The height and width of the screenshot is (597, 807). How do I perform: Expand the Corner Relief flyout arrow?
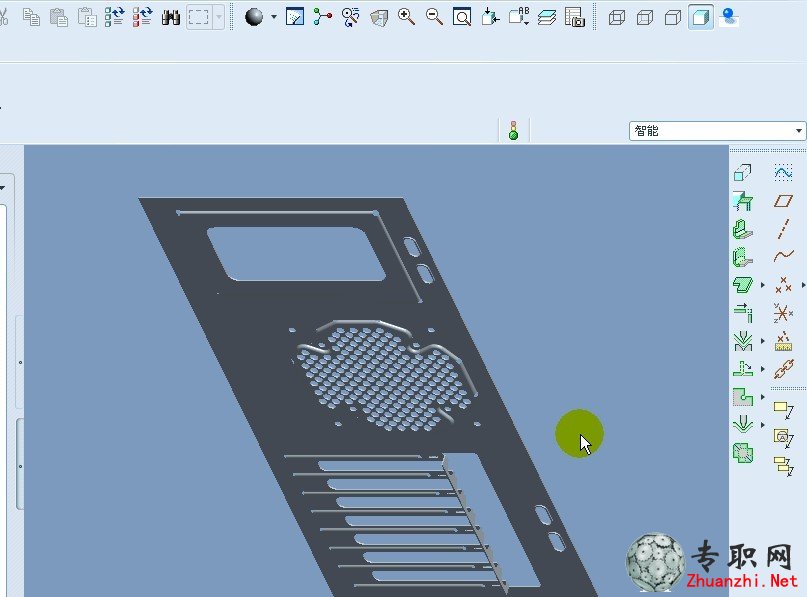tap(763, 397)
